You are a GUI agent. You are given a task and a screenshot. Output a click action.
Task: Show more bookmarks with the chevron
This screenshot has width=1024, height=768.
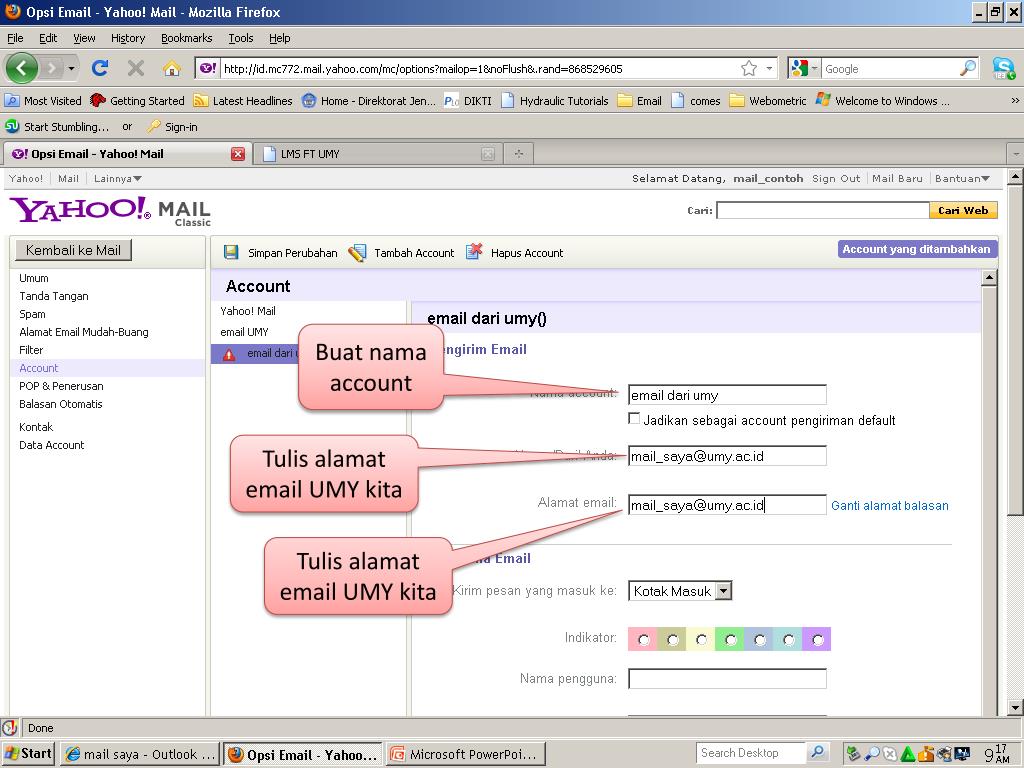pos(1014,101)
